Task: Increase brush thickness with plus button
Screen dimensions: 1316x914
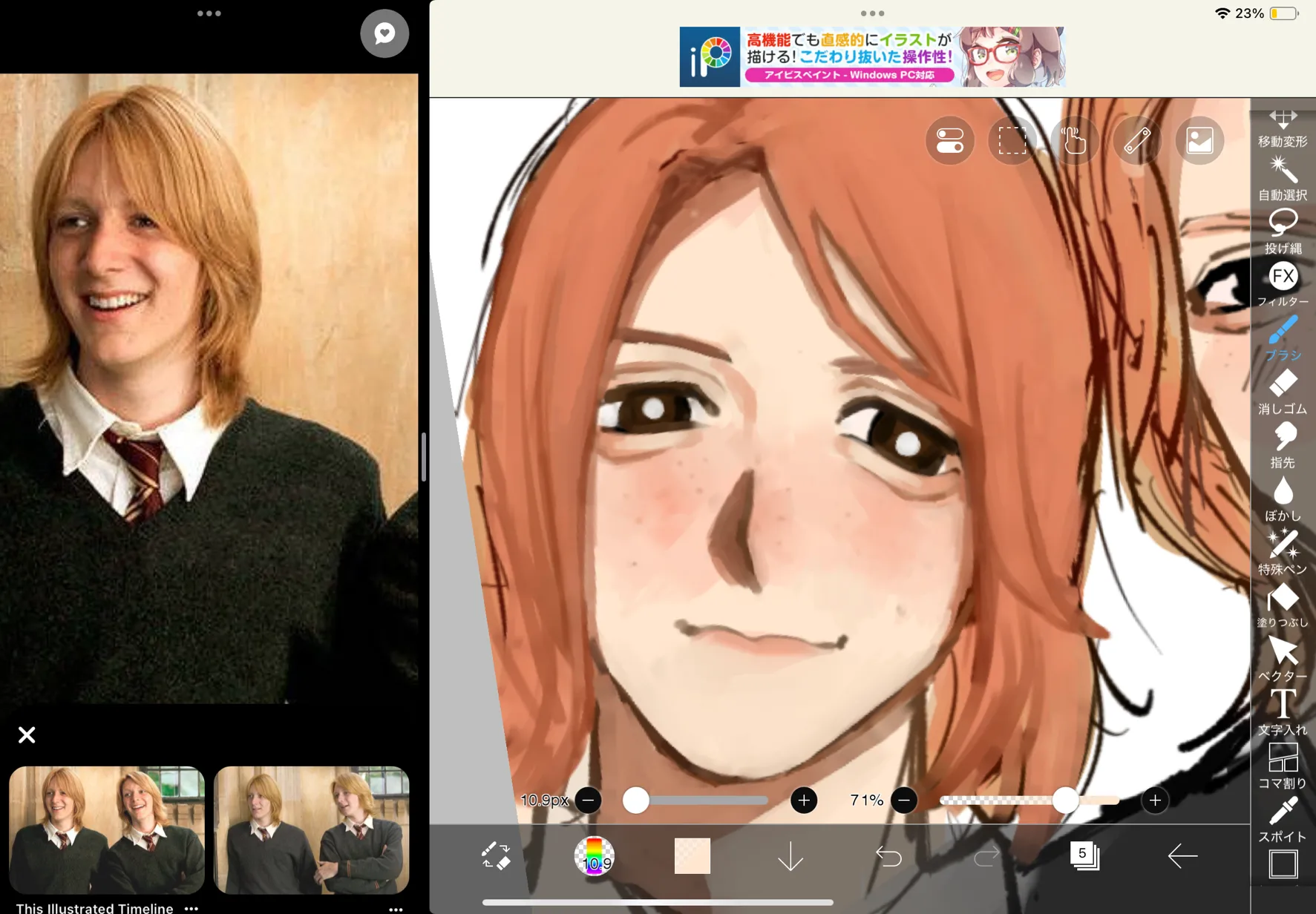Action: click(804, 800)
